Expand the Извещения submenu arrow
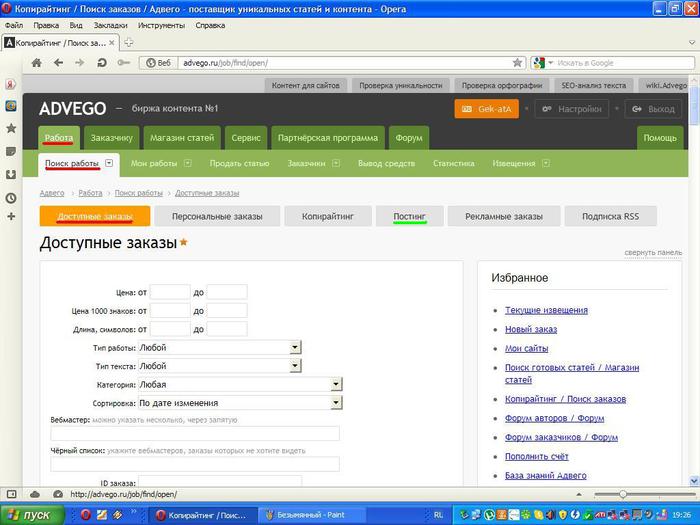The height and width of the screenshot is (525, 700). pyautogui.click(x=546, y=163)
